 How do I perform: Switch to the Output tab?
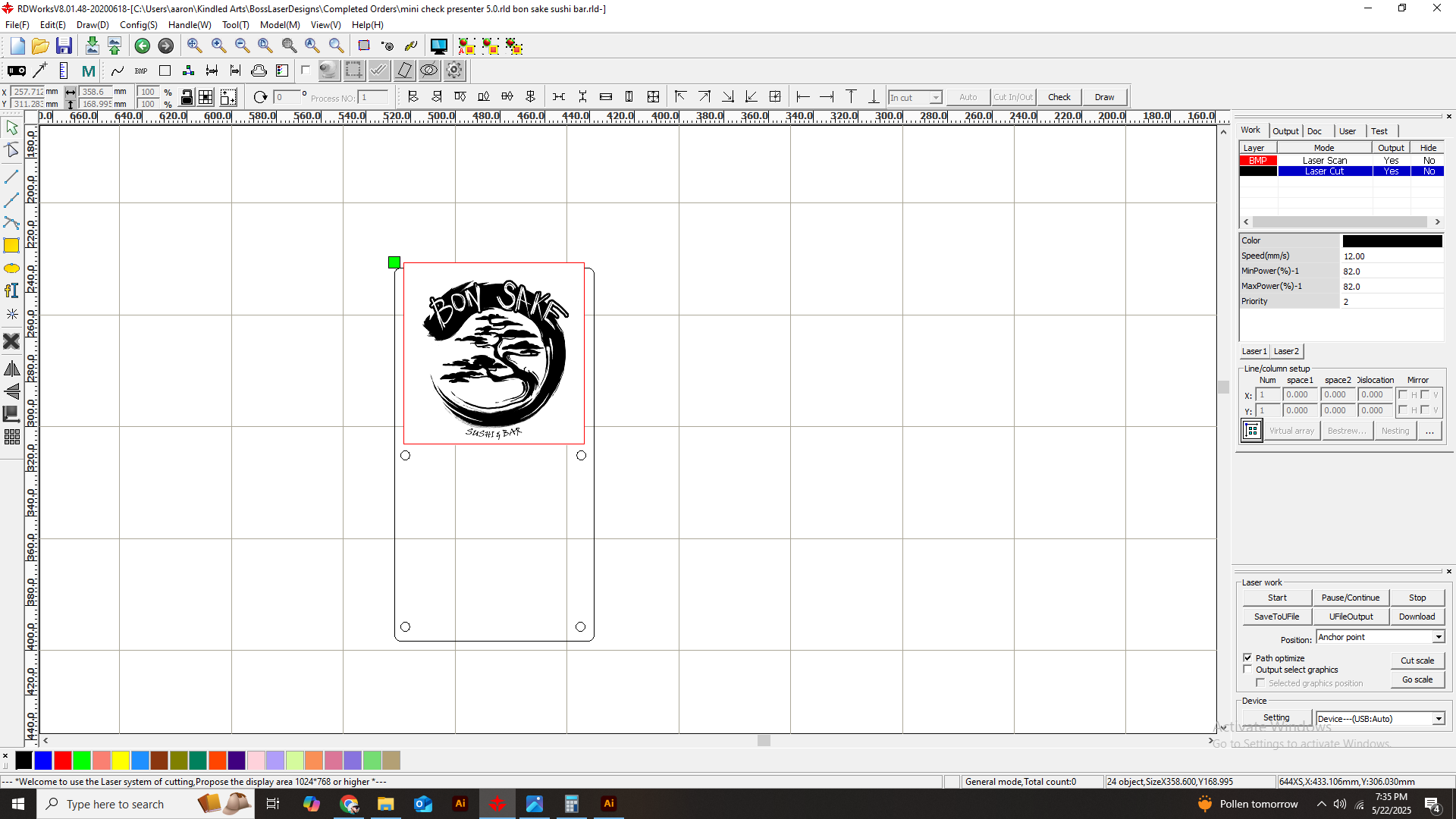1285,131
